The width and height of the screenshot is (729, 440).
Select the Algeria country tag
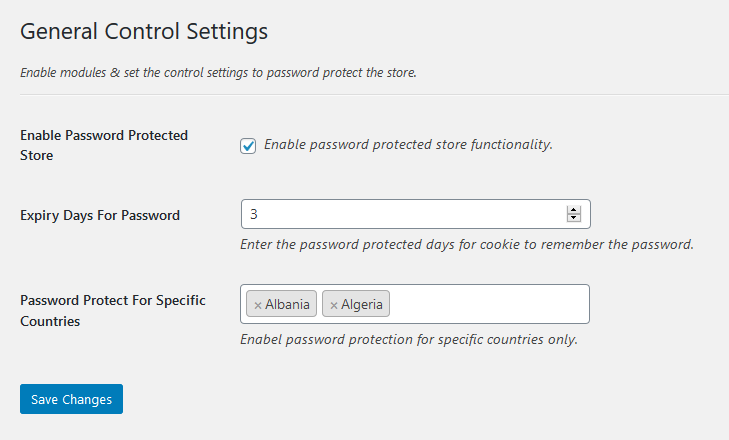tap(362, 305)
